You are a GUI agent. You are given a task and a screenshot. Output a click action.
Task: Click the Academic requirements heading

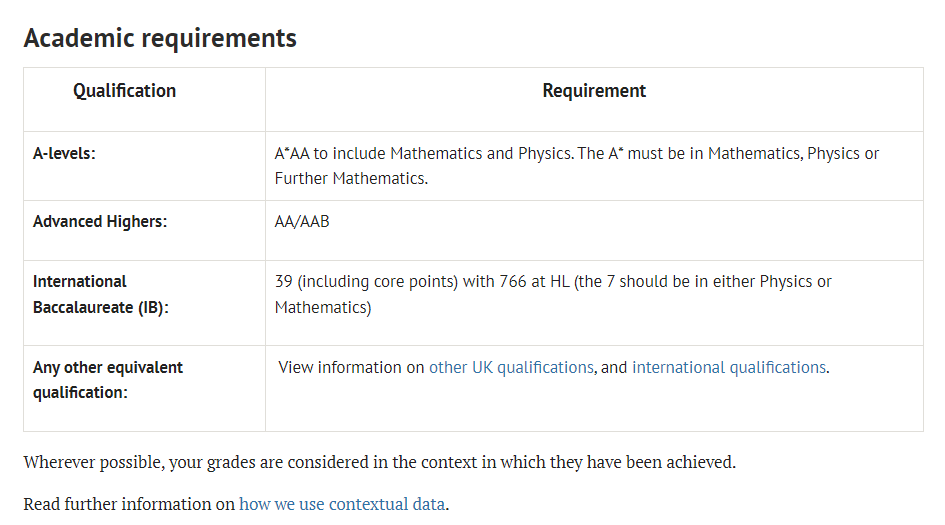coord(160,38)
